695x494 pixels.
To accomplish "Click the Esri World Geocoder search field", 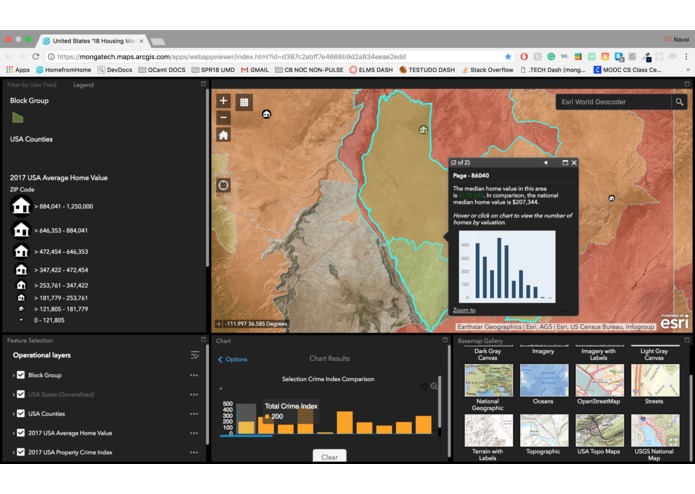I will pyautogui.click(x=613, y=102).
